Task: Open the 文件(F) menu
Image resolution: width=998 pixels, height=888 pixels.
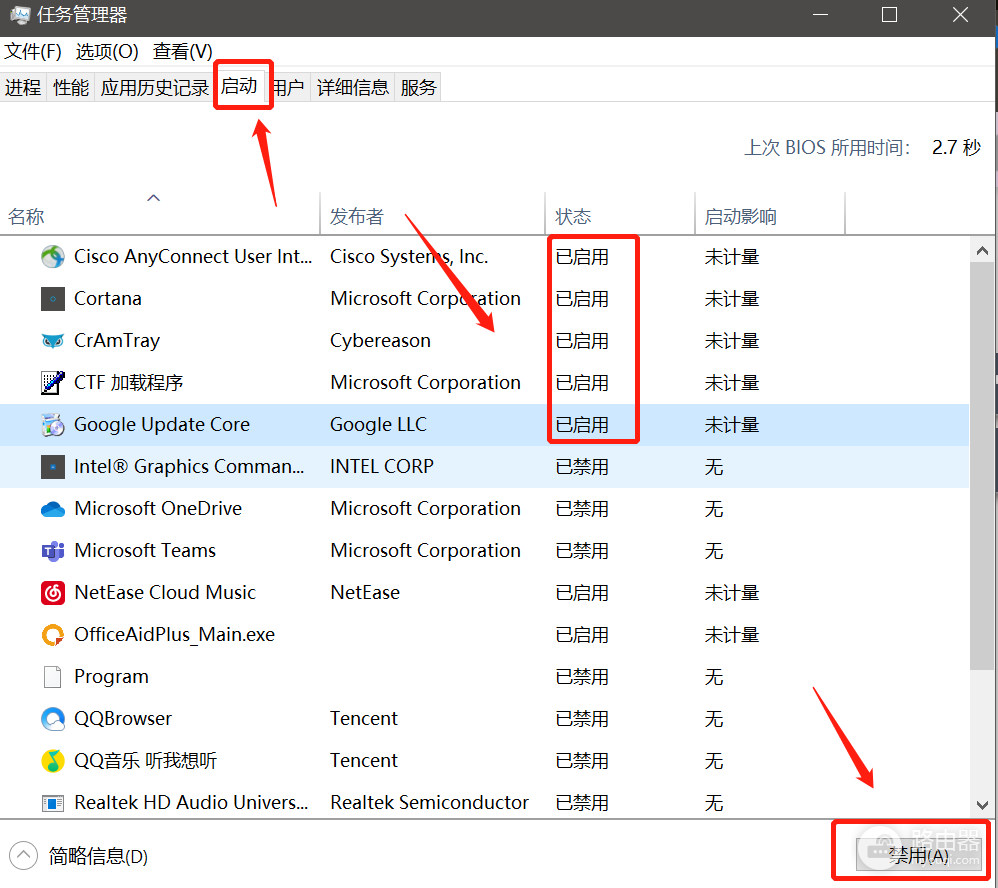Action: click(32, 52)
